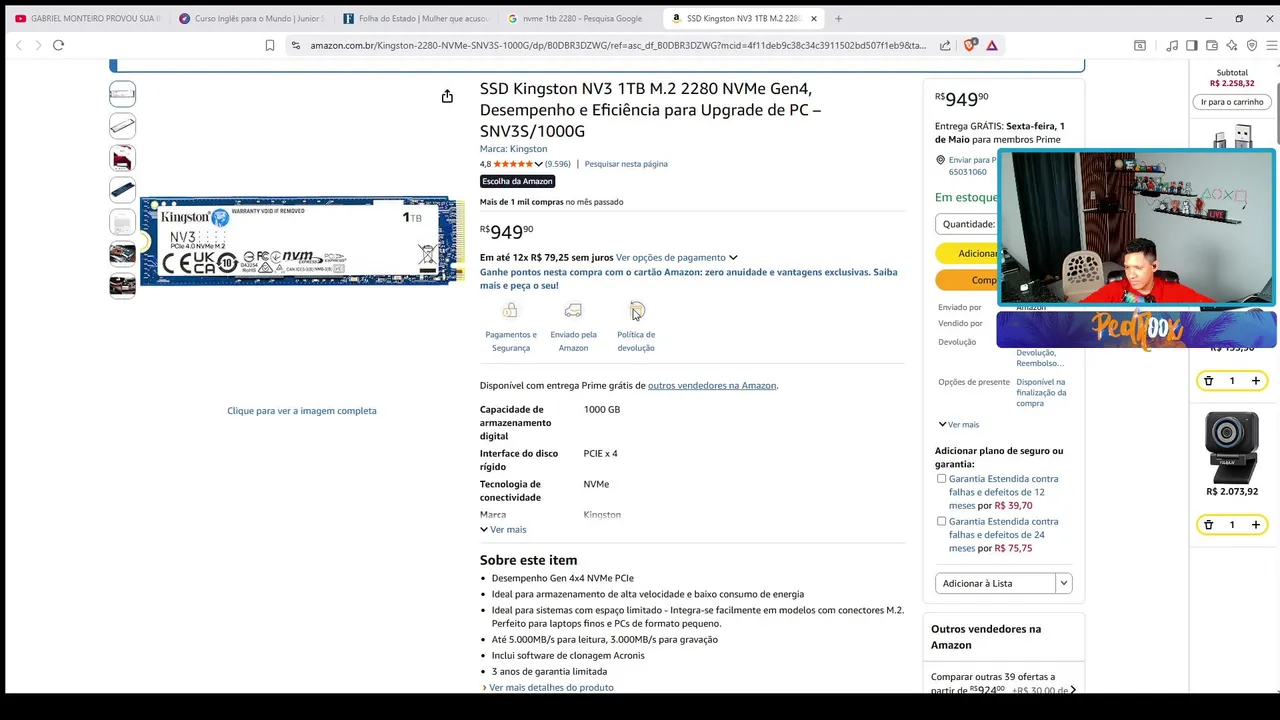This screenshot has height=720, width=1280.
Task: Select the fifth white spec-sheet thumbnail
Action: point(122,222)
